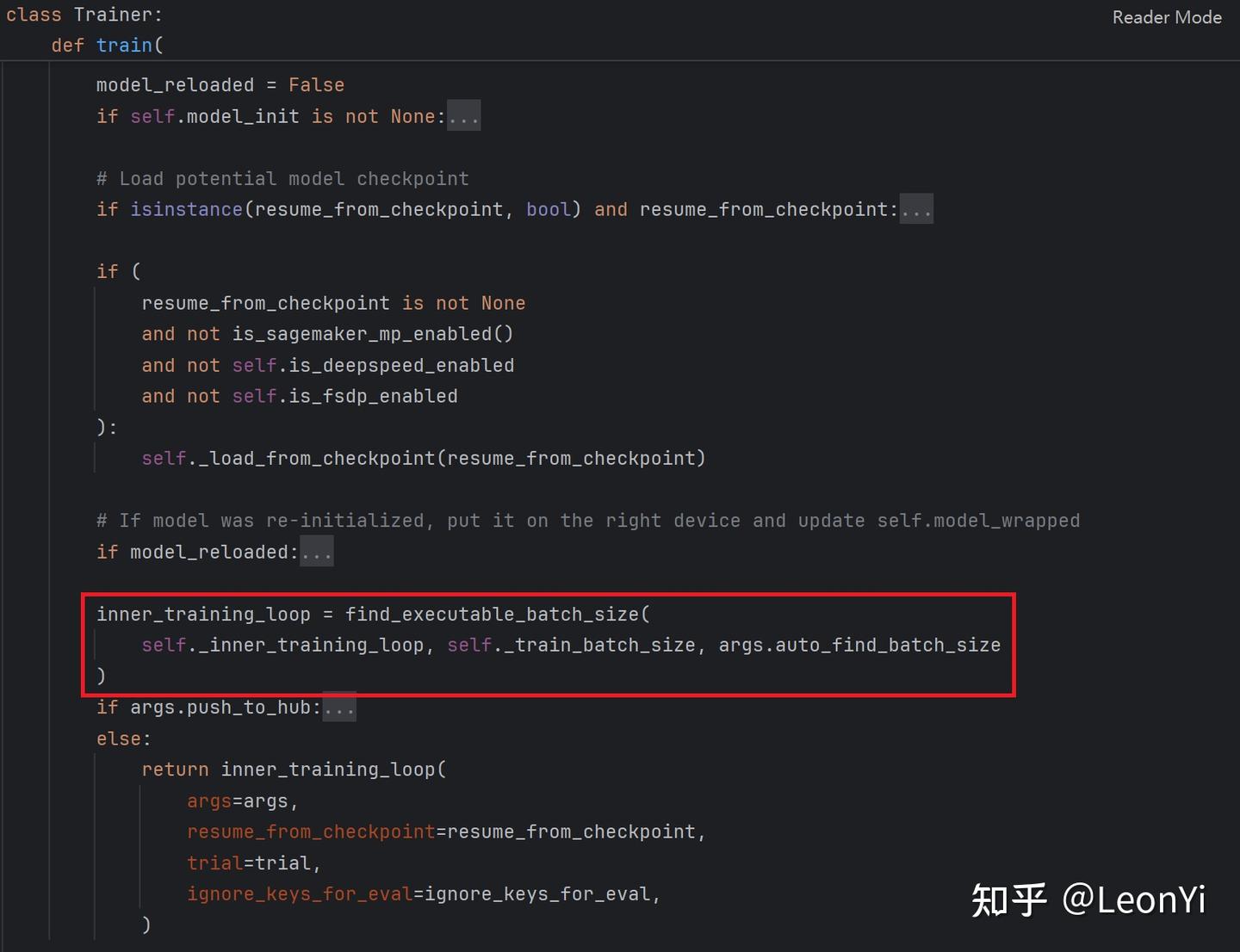1240x952 pixels.
Task: Click the trial=trial keyword argument
Action: click(x=252, y=863)
